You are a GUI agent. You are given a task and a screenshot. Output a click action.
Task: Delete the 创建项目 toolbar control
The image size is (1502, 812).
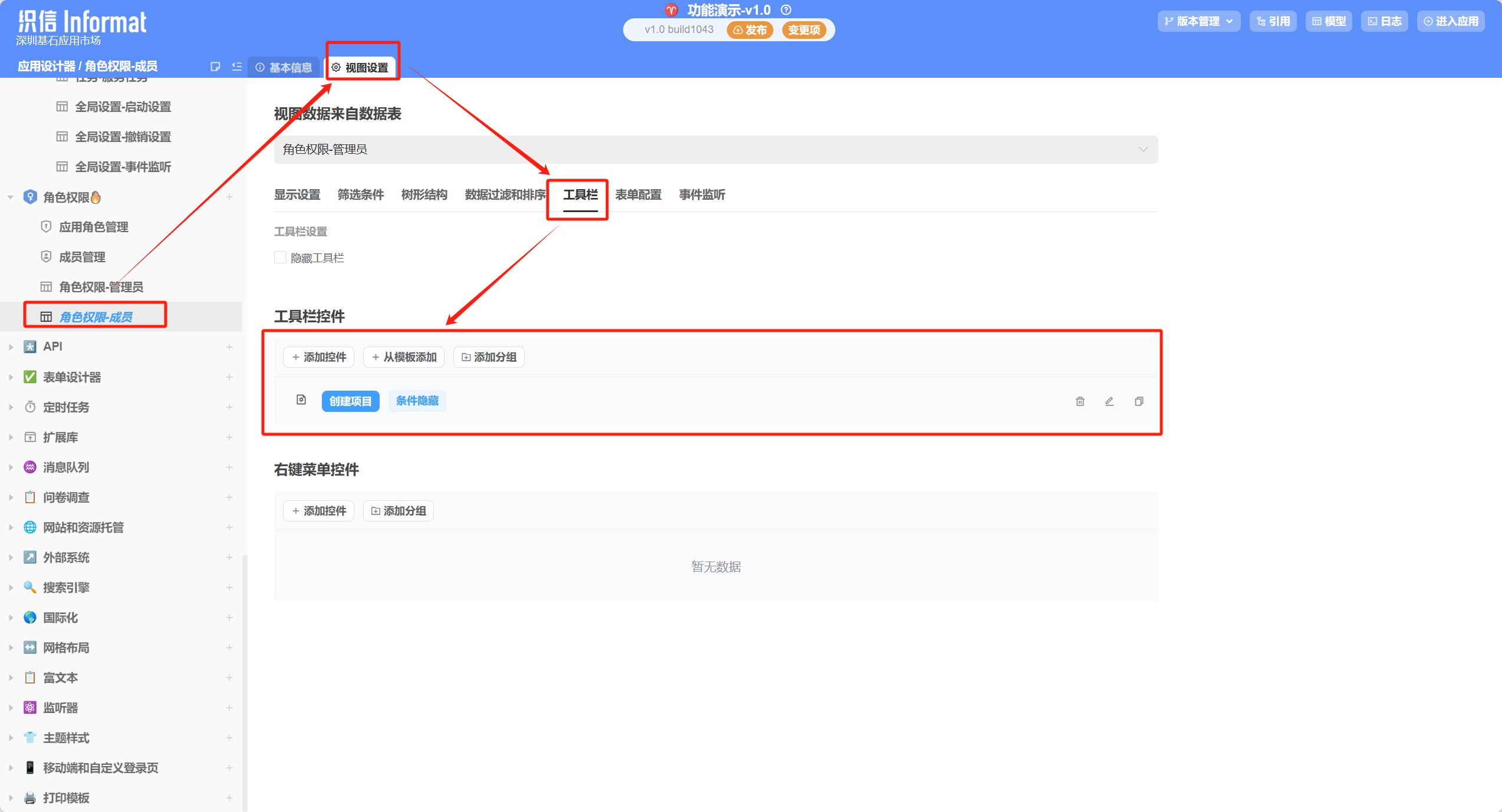[x=1080, y=401]
